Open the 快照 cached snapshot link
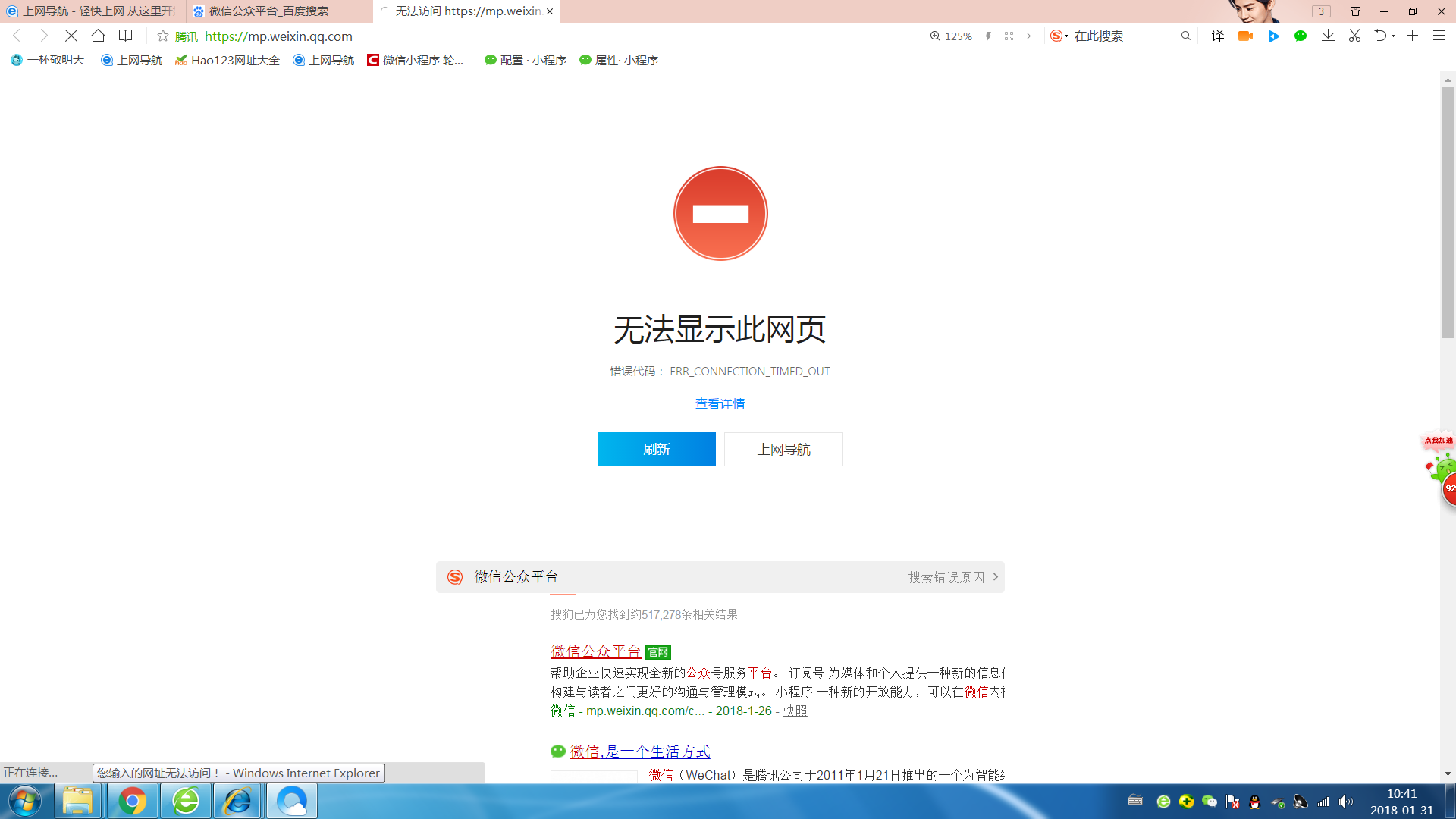 point(795,711)
